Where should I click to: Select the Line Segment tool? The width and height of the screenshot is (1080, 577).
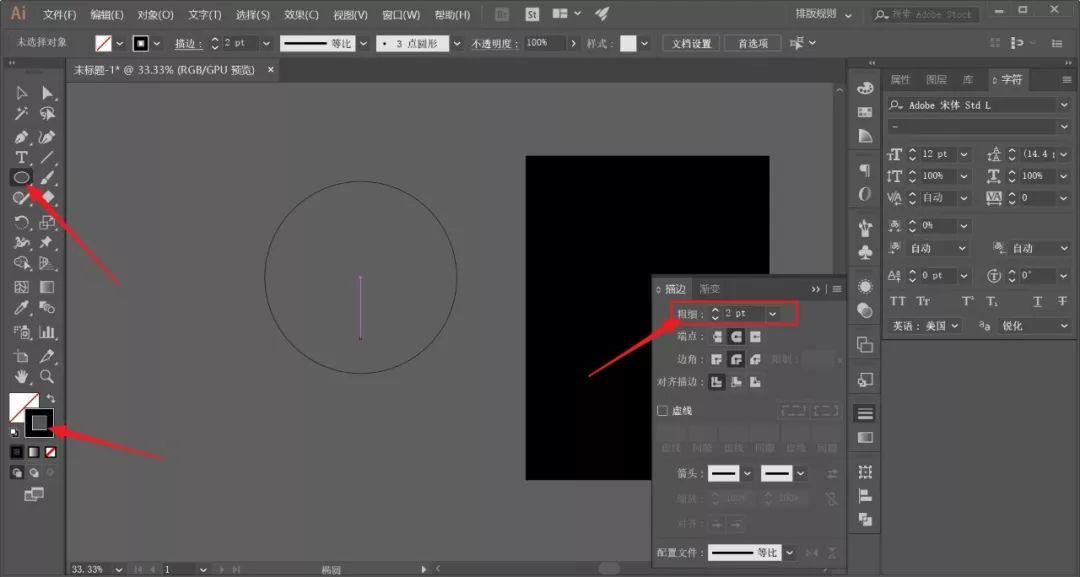tap(47, 158)
